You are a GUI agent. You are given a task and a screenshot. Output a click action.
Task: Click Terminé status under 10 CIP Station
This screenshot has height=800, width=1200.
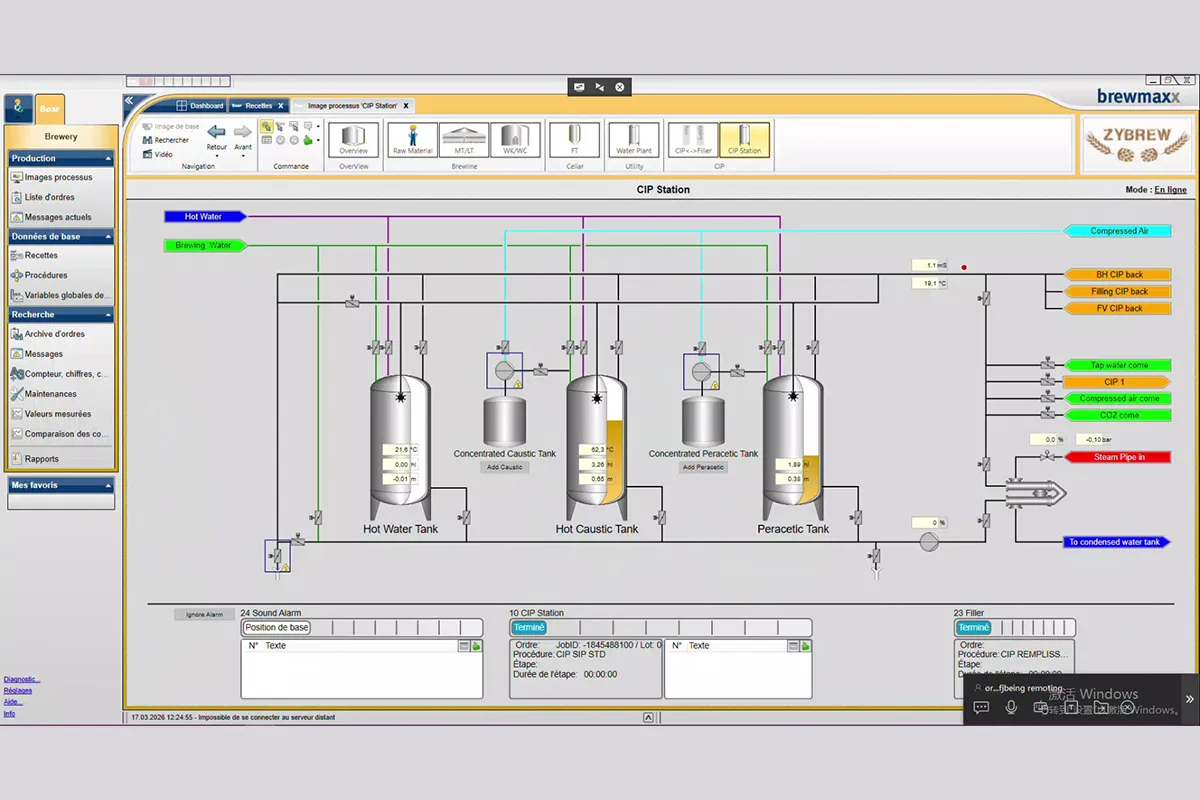528,627
